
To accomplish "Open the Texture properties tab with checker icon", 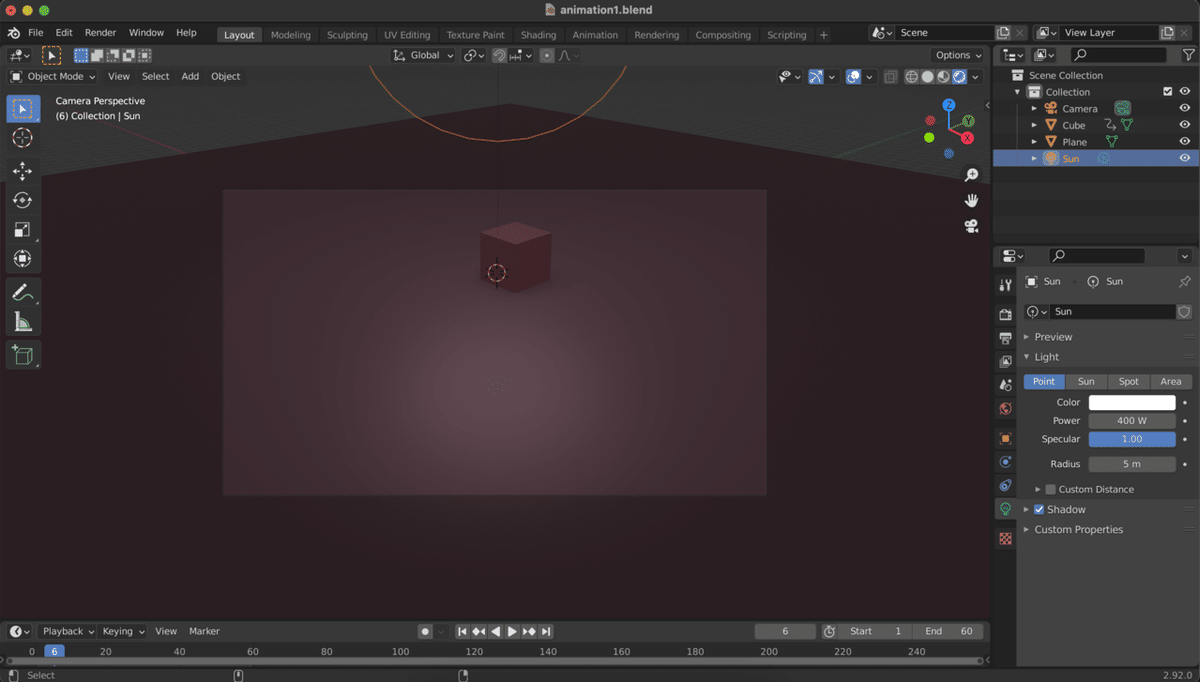I will (1005, 538).
